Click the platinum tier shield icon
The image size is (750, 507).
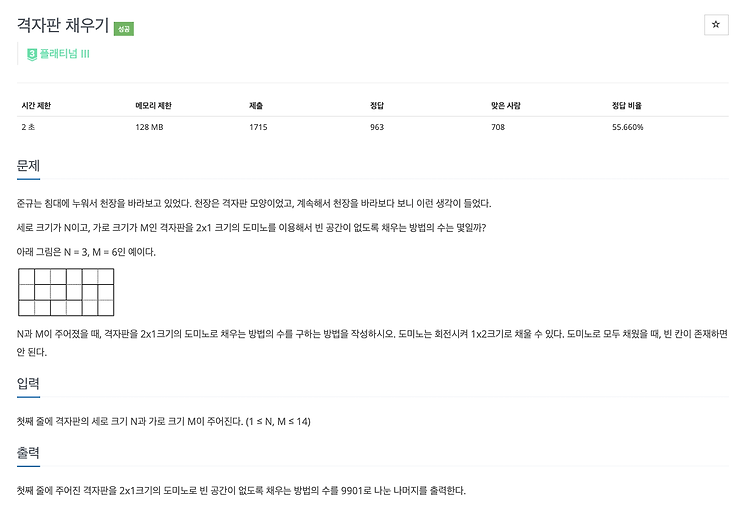coord(32,54)
